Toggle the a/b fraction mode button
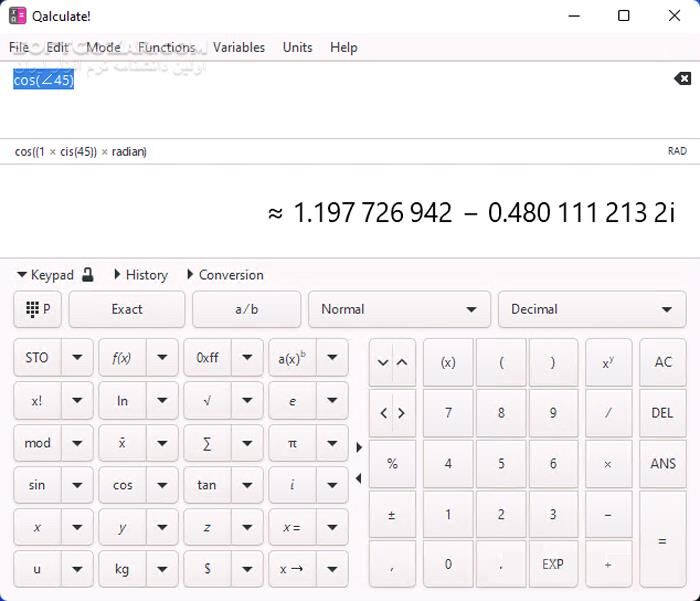The image size is (700, 601). [x=246, y=309]
